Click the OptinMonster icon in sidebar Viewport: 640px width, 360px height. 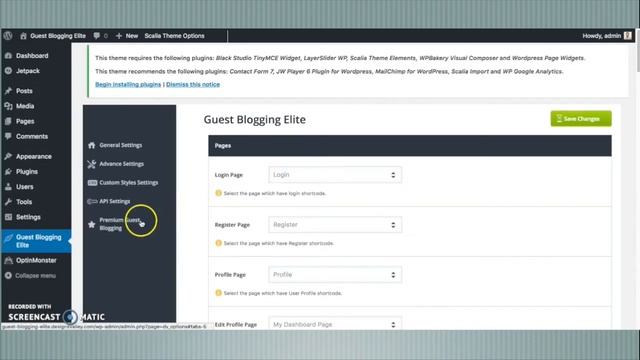[x=8, y=260]
